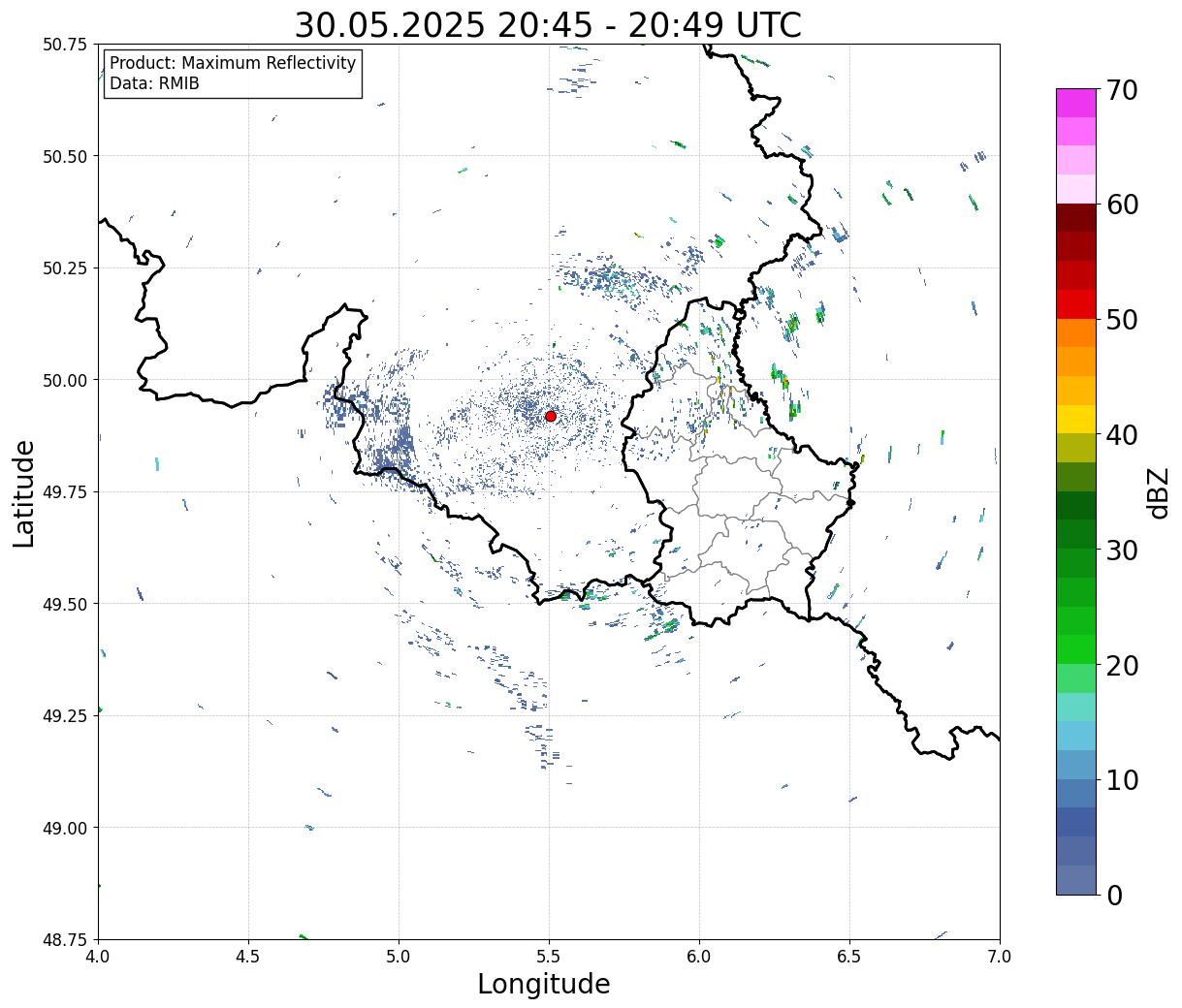Pick the dark maroon colorbar segment below 60

(1076, 218)
